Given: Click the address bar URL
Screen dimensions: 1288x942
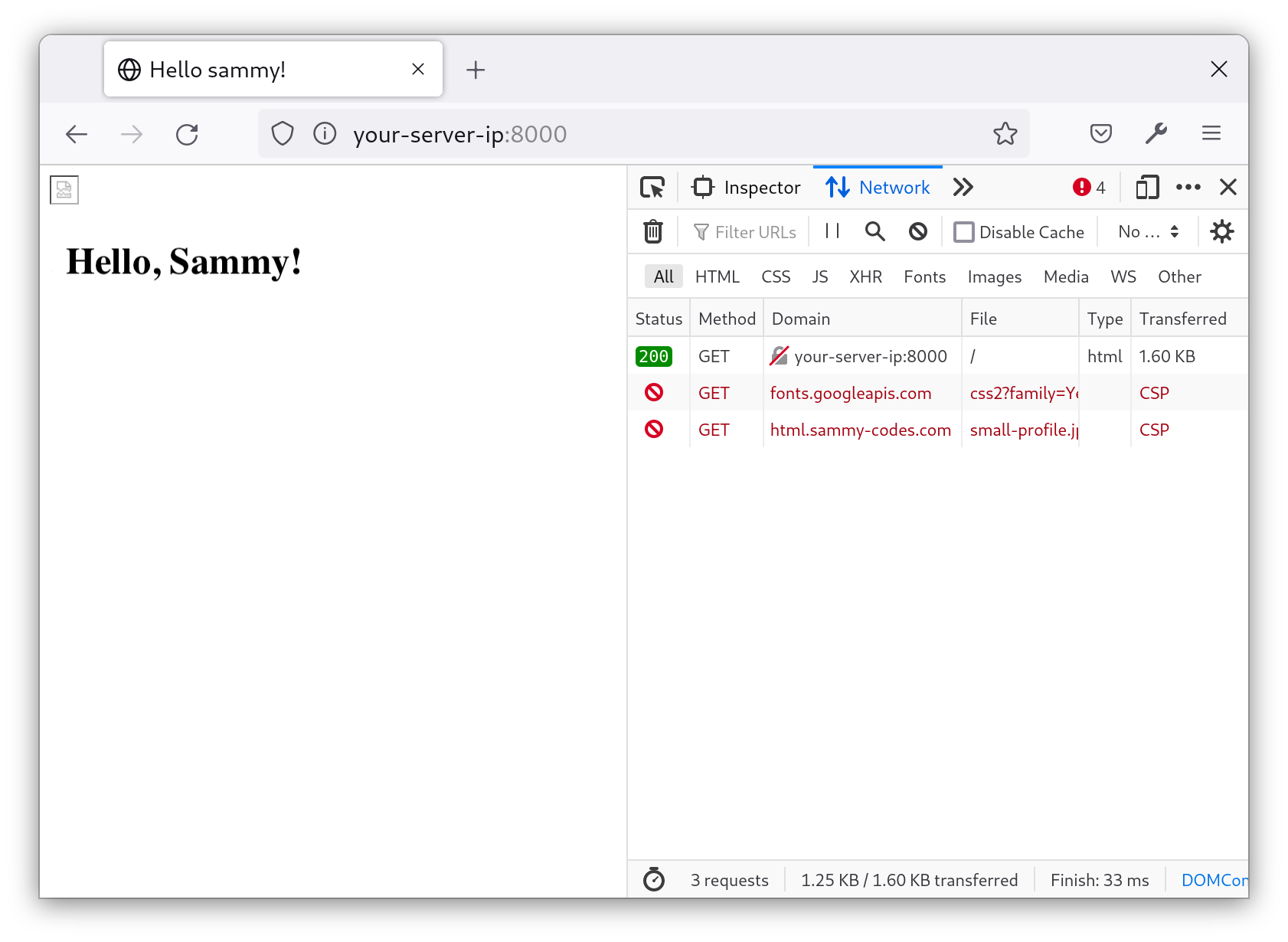Looking at the screenshot, I should pos(459,134).
